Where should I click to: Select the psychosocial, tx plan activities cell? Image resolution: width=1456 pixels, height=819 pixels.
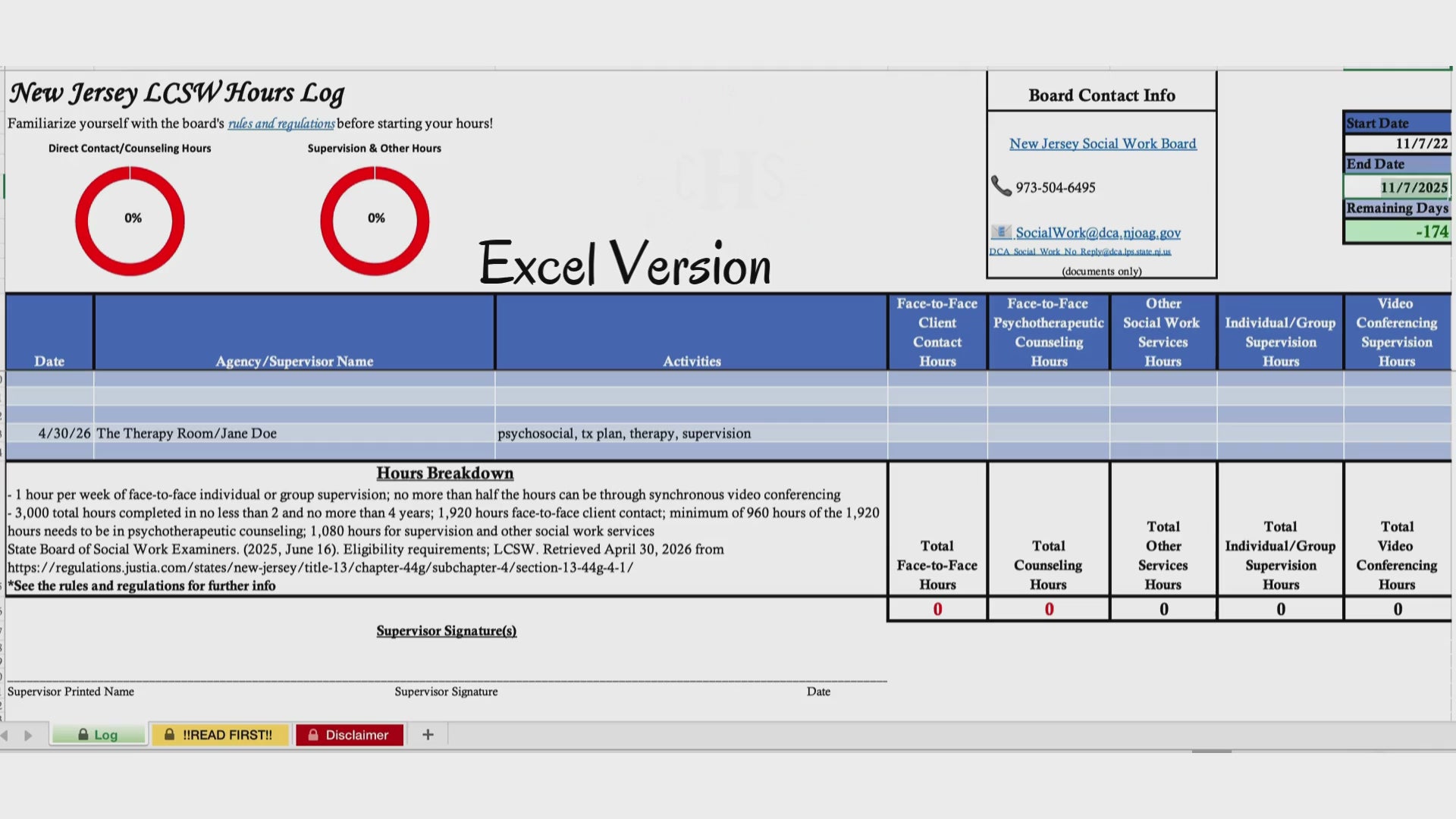[691, 434]
